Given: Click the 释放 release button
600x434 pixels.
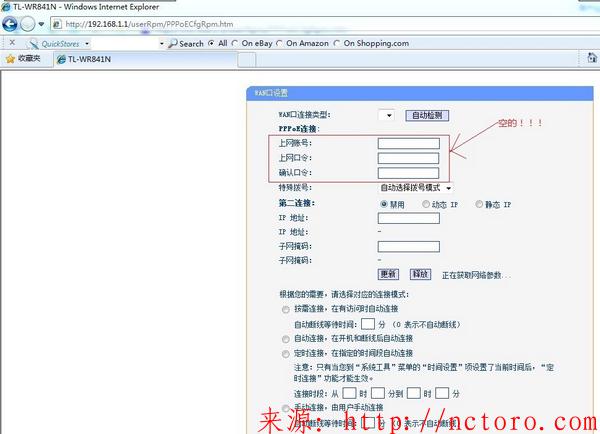Looking at the screenshot, I should coord(421,274).
